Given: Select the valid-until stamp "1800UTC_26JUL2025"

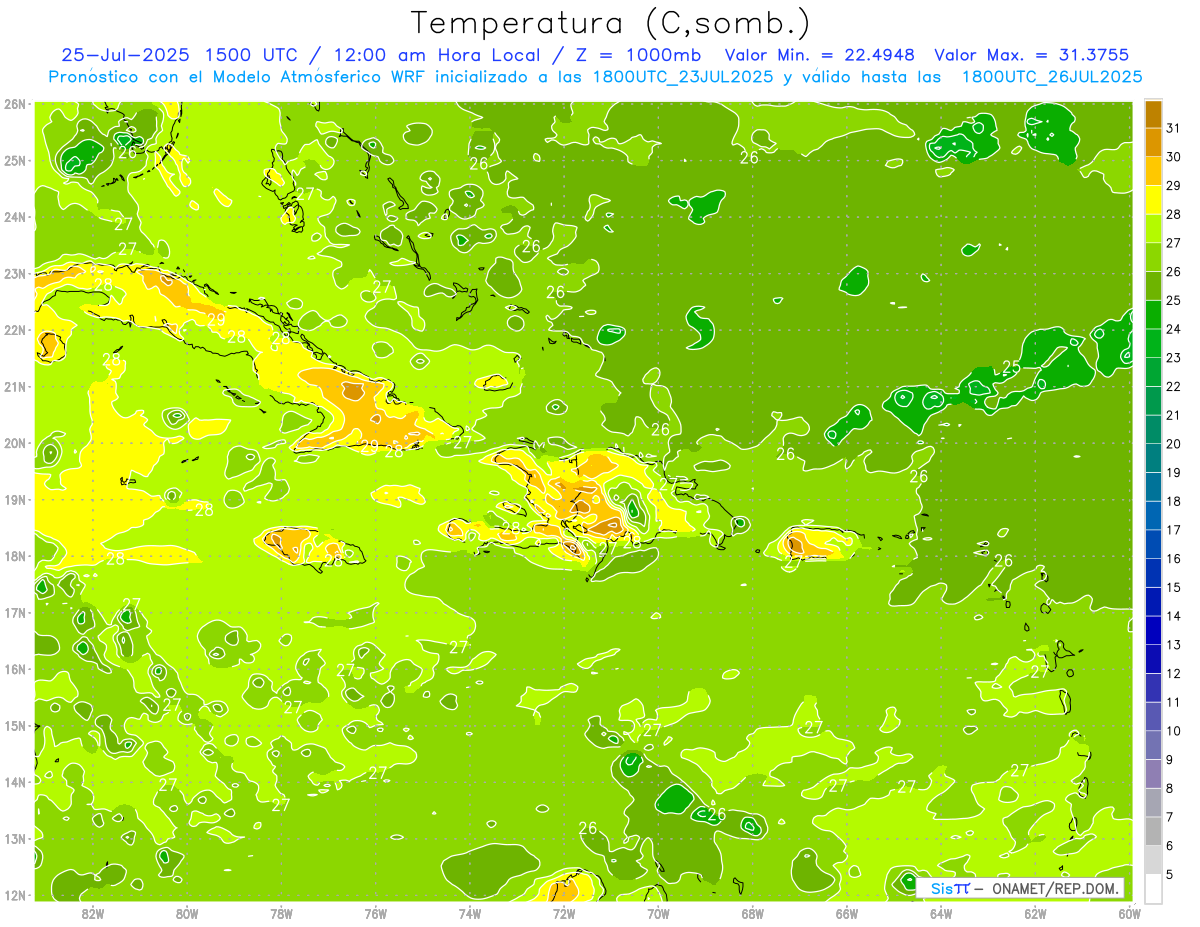Looking at the screenshot, I should [x=1052, y=77].
